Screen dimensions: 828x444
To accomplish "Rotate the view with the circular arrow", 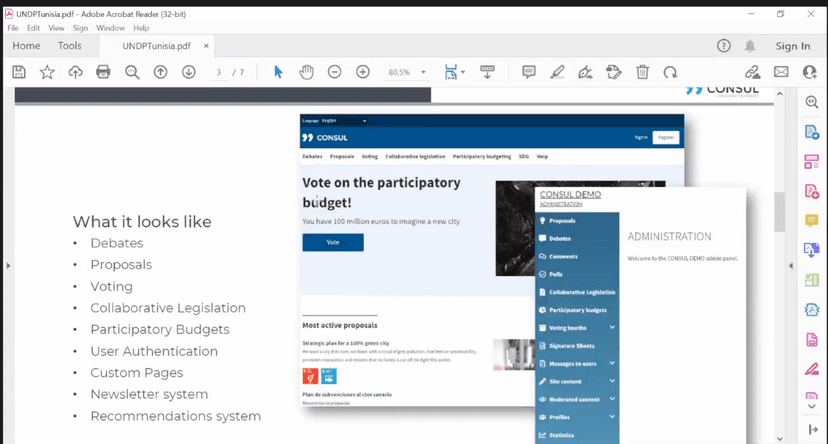I will click(x=670, y=72).
